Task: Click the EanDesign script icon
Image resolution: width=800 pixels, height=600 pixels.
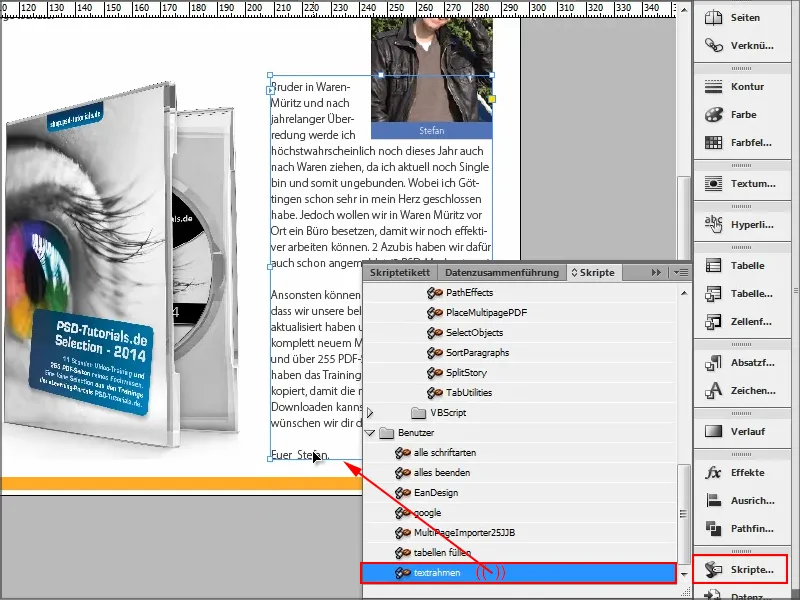Action: pos(403,493)
